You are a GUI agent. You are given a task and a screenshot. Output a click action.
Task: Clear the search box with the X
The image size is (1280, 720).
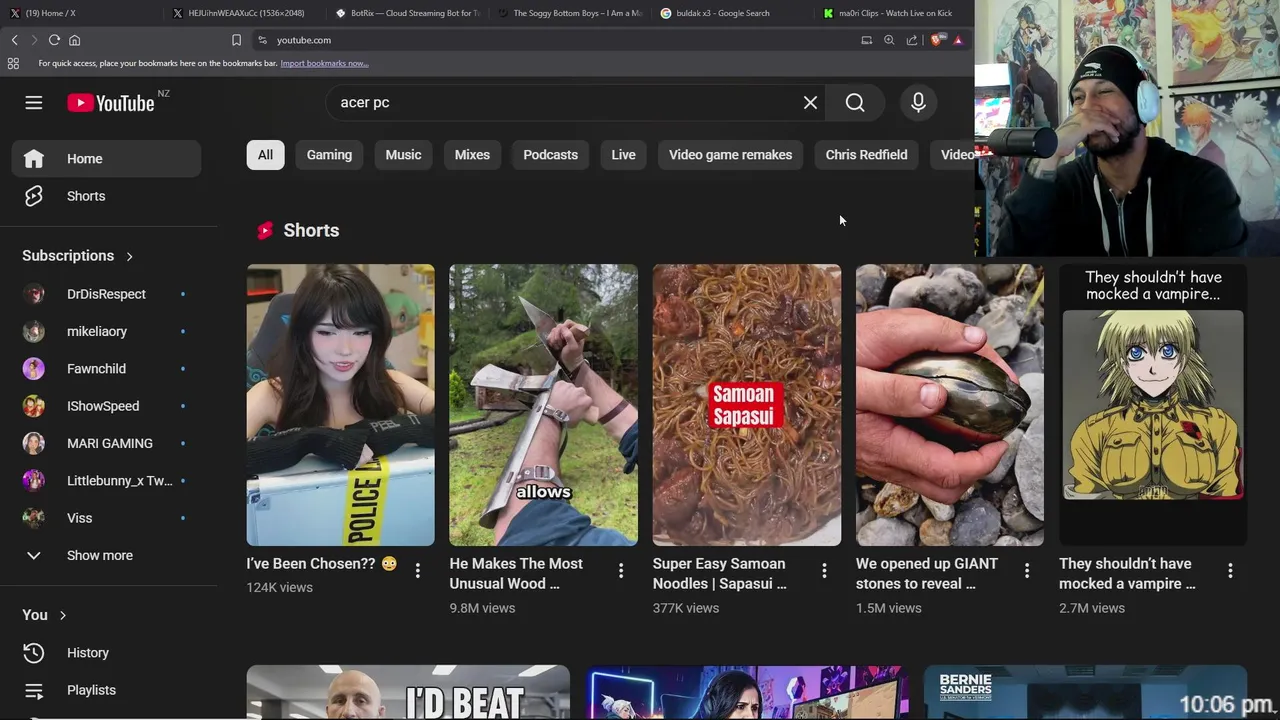point(810,103)
